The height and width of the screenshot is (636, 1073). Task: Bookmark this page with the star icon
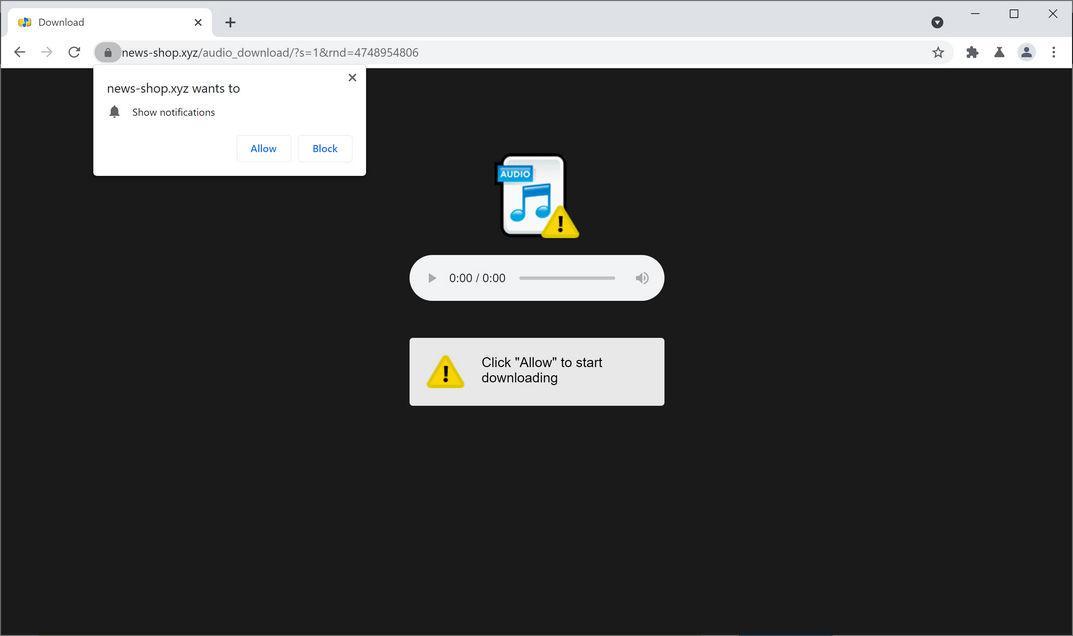[x=937, y=52]
